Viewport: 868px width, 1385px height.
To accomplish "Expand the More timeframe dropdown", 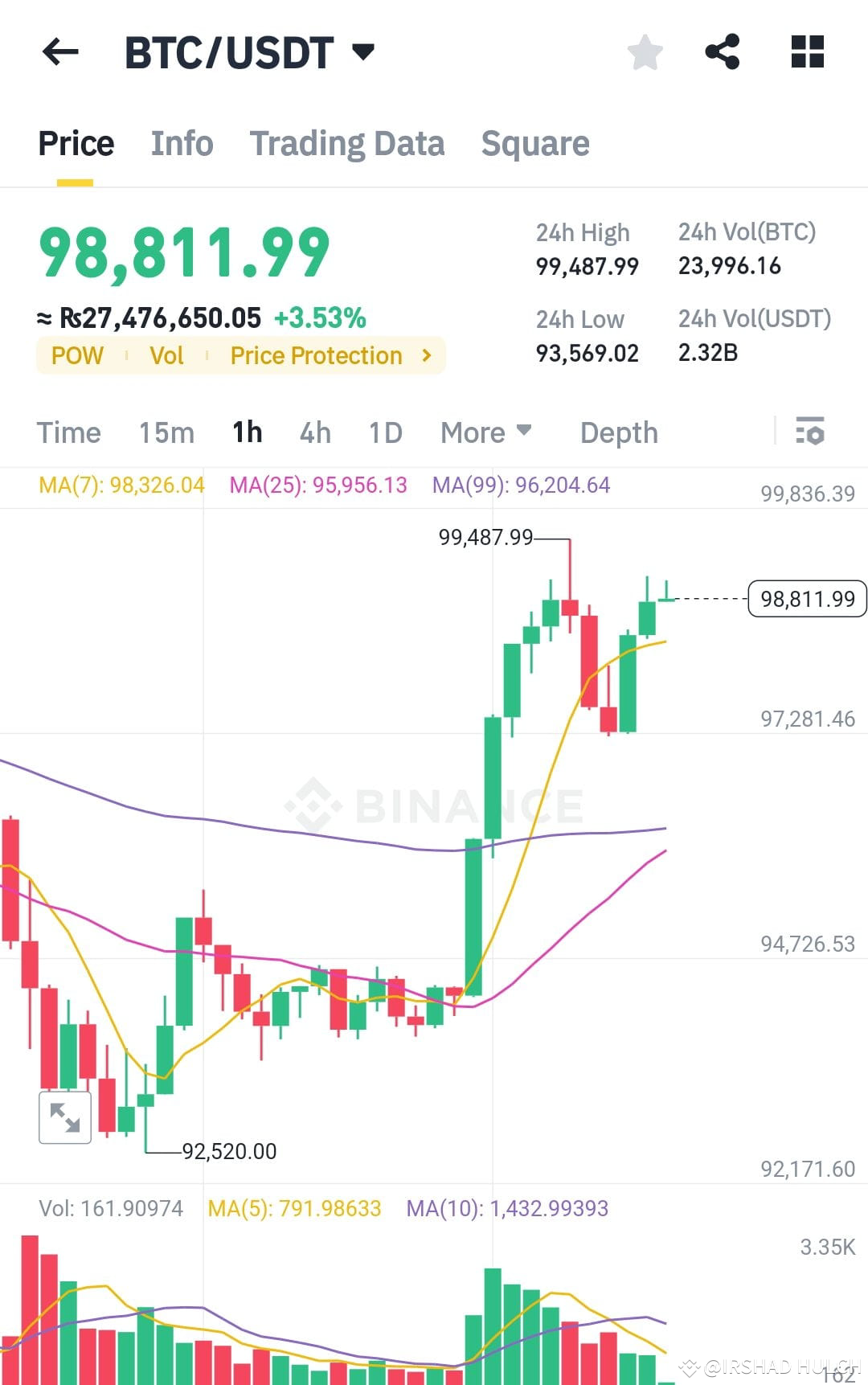I will pyautogui.click(x=484, y=432).
